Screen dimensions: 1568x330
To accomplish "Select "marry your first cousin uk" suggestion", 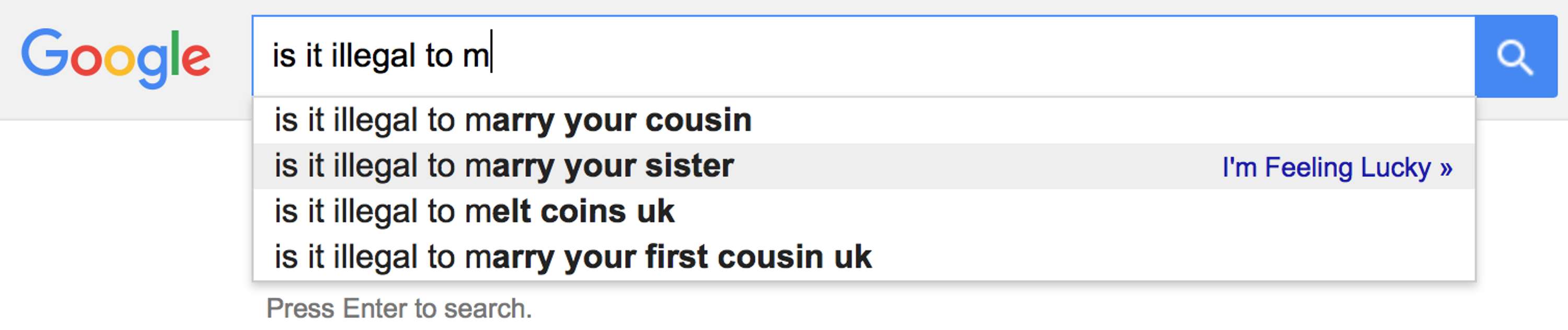I will [864, 257].
